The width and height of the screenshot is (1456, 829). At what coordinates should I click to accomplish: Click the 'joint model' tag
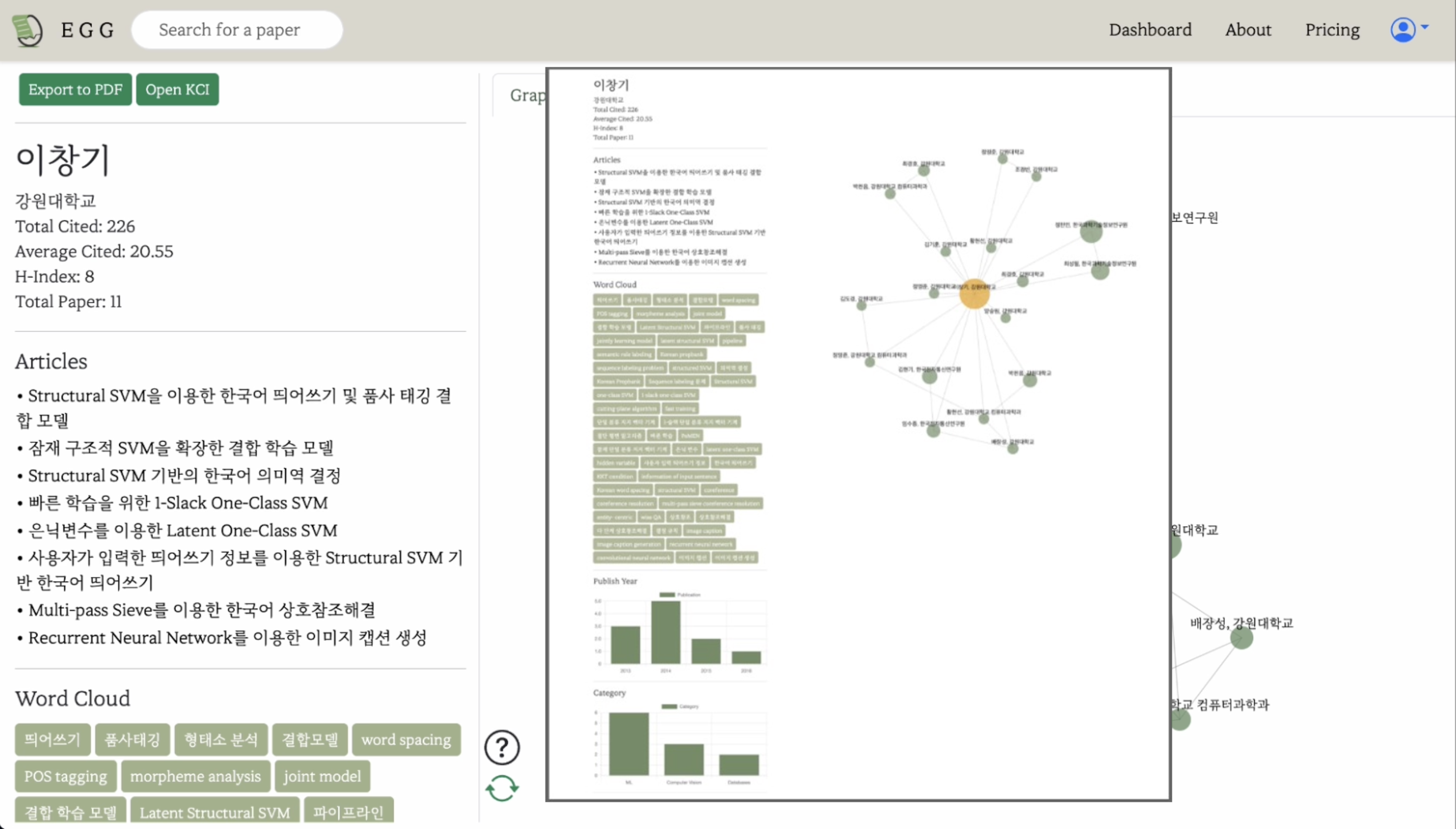click(322, 776)
